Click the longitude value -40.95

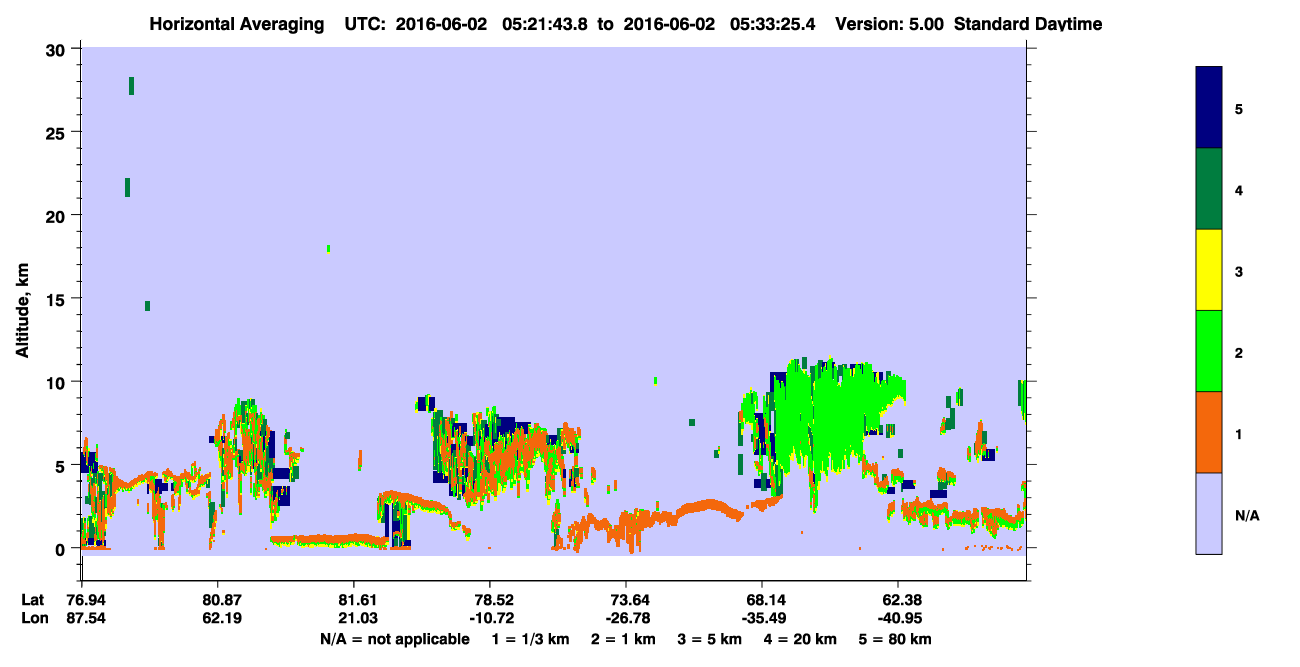899,618
